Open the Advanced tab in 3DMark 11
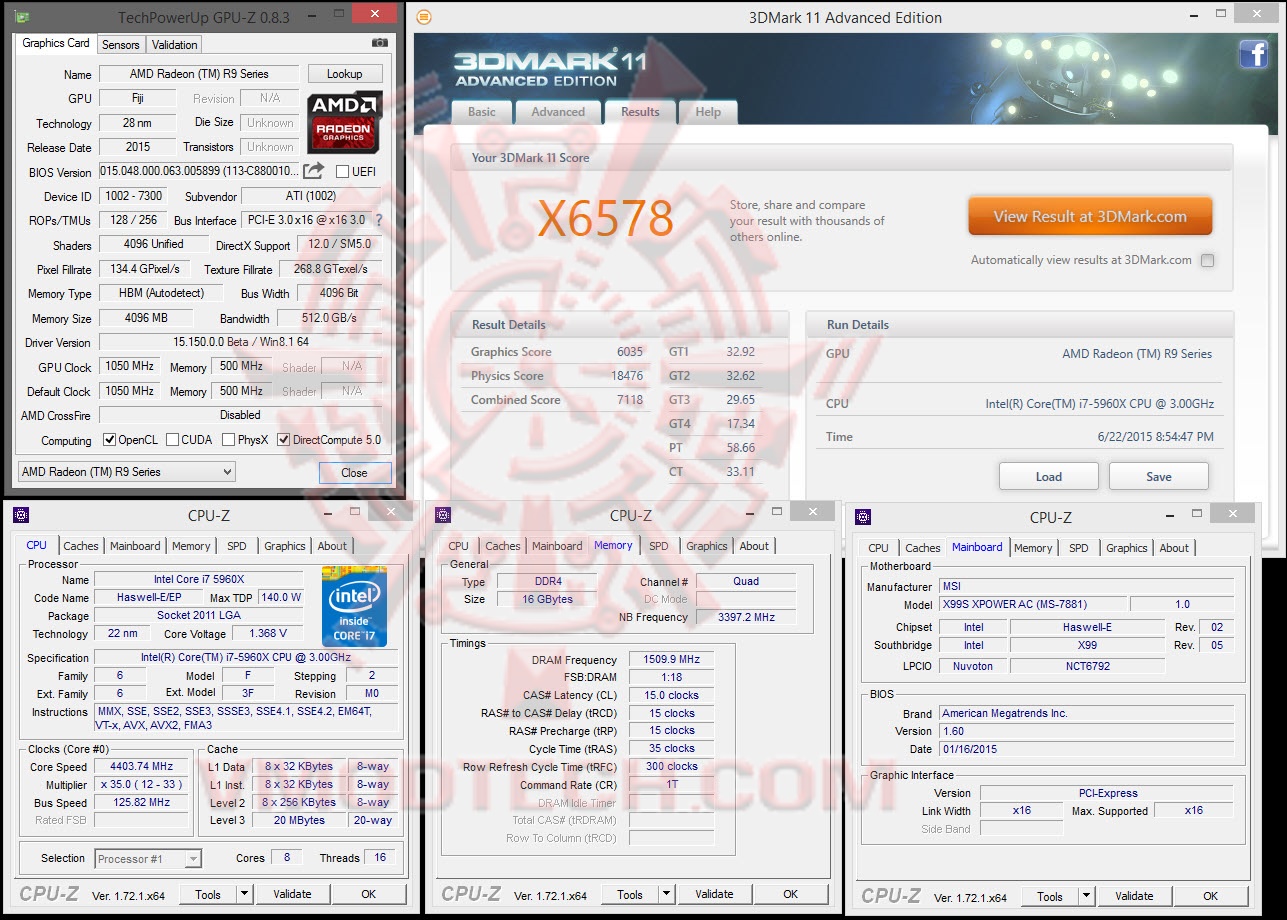Image resolution: width=1287 pixels, height=920 pixels. (558, 112)
